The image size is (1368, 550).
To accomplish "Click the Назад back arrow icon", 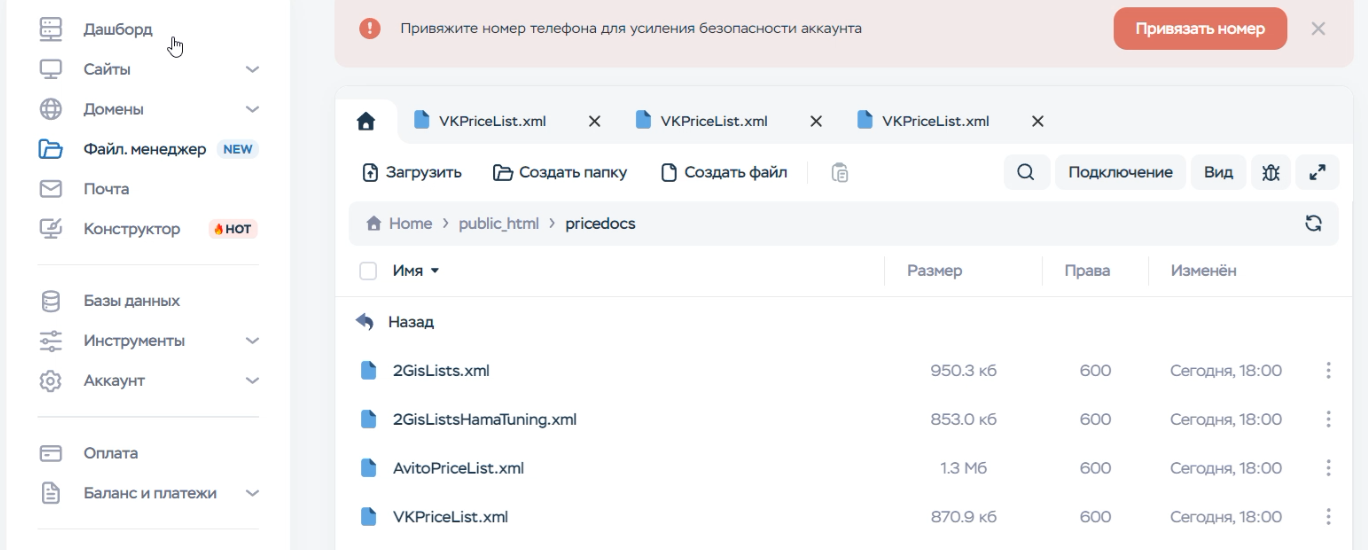I will (x=366, y=322).
